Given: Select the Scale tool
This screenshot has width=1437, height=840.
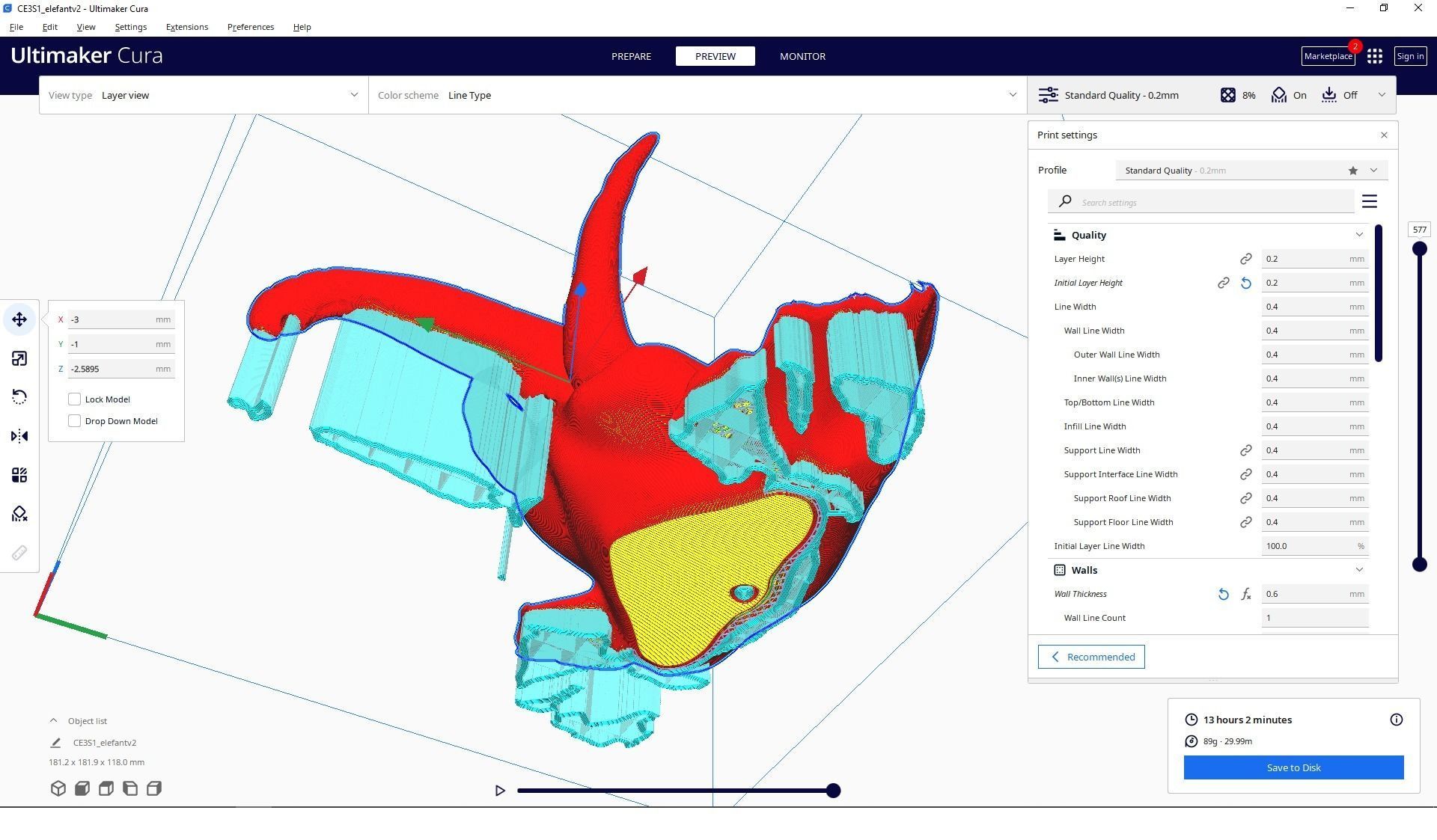Looking at the screenshot, I should pos(19,358).
